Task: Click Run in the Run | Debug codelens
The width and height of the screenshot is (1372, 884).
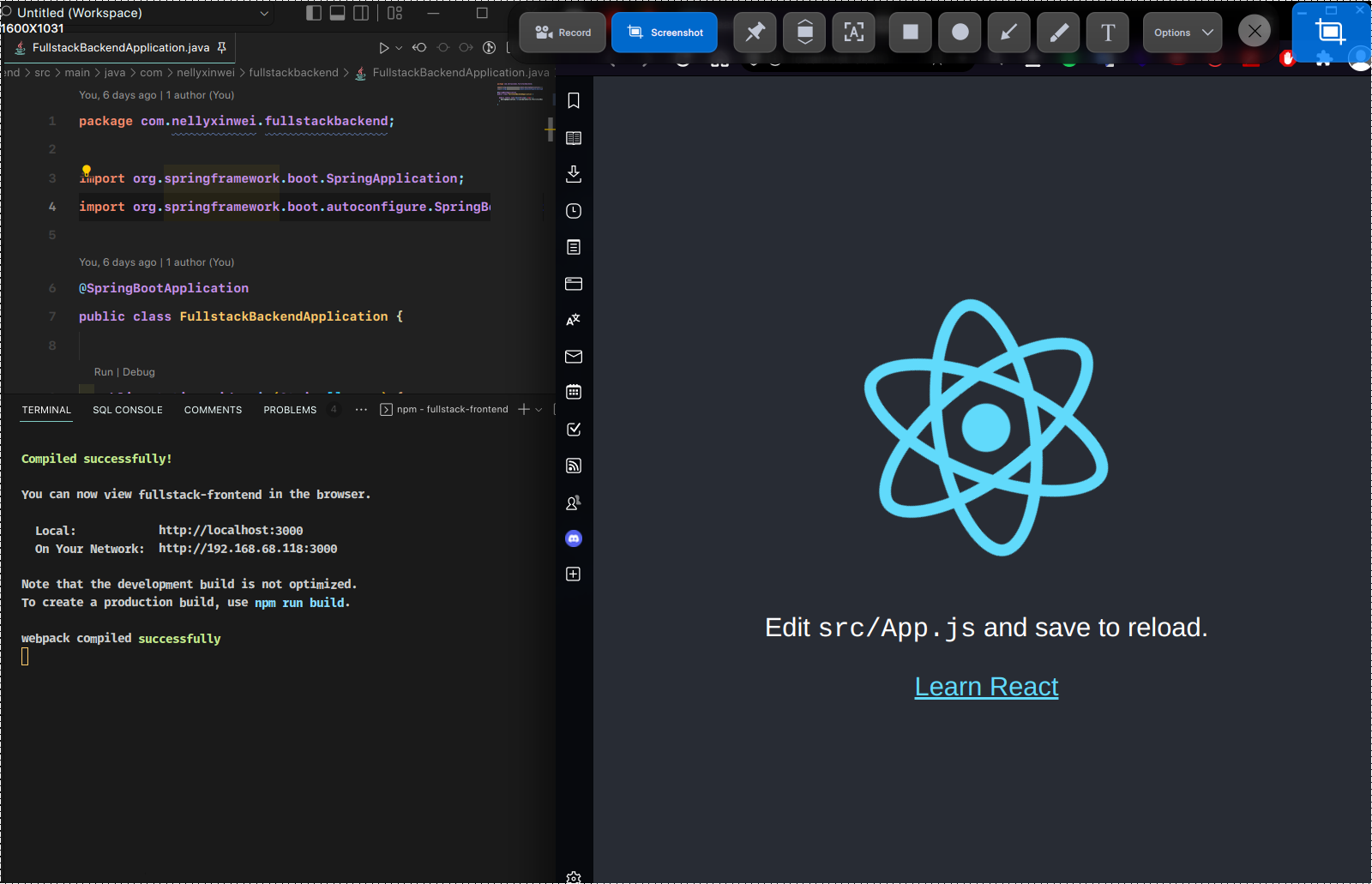Action: [x=103, y=372]
